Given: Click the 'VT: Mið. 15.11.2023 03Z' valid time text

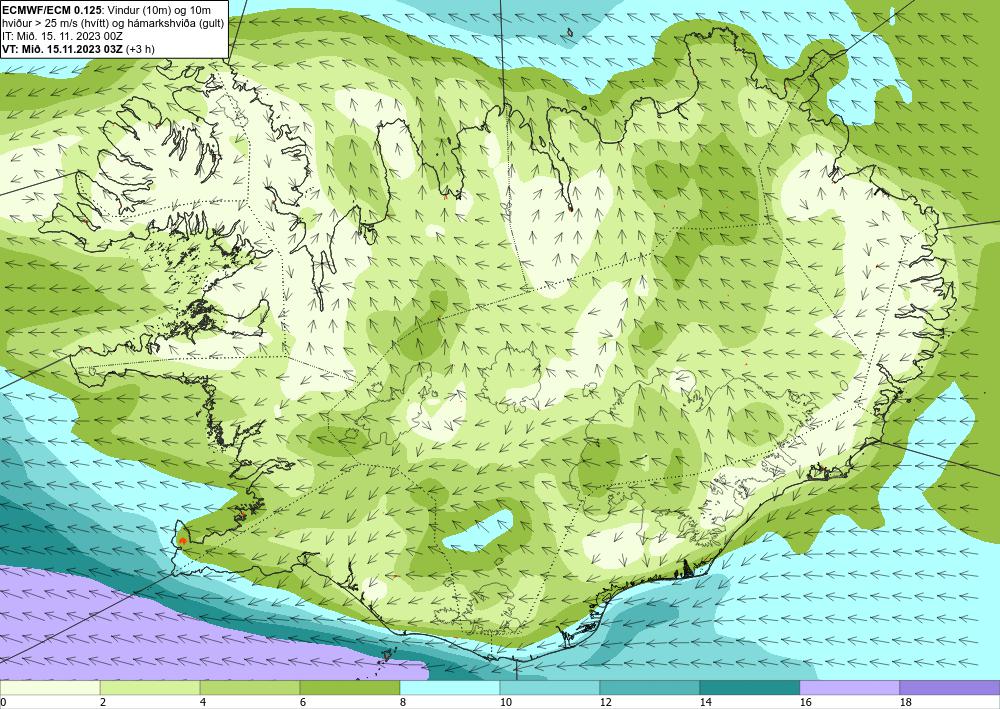Looking at the screenshot, I should coord(62,49).
